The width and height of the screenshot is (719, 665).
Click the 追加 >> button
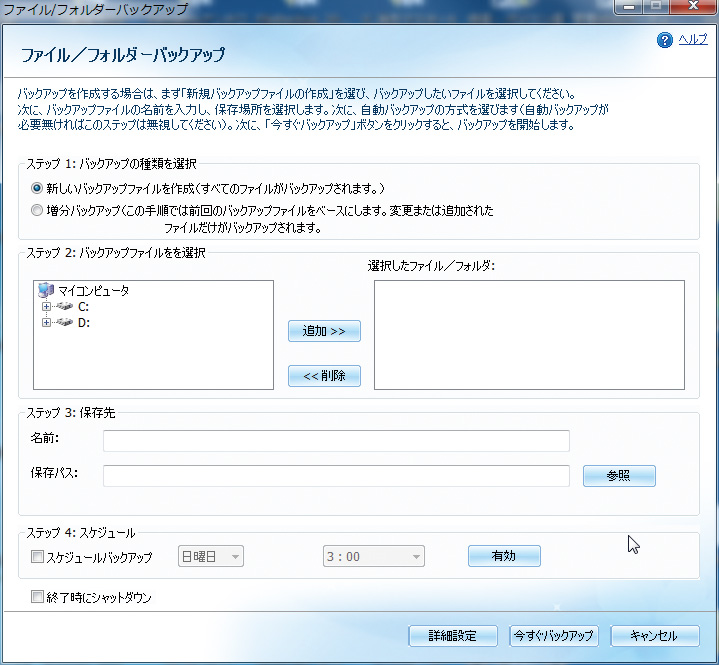(324, 331)
